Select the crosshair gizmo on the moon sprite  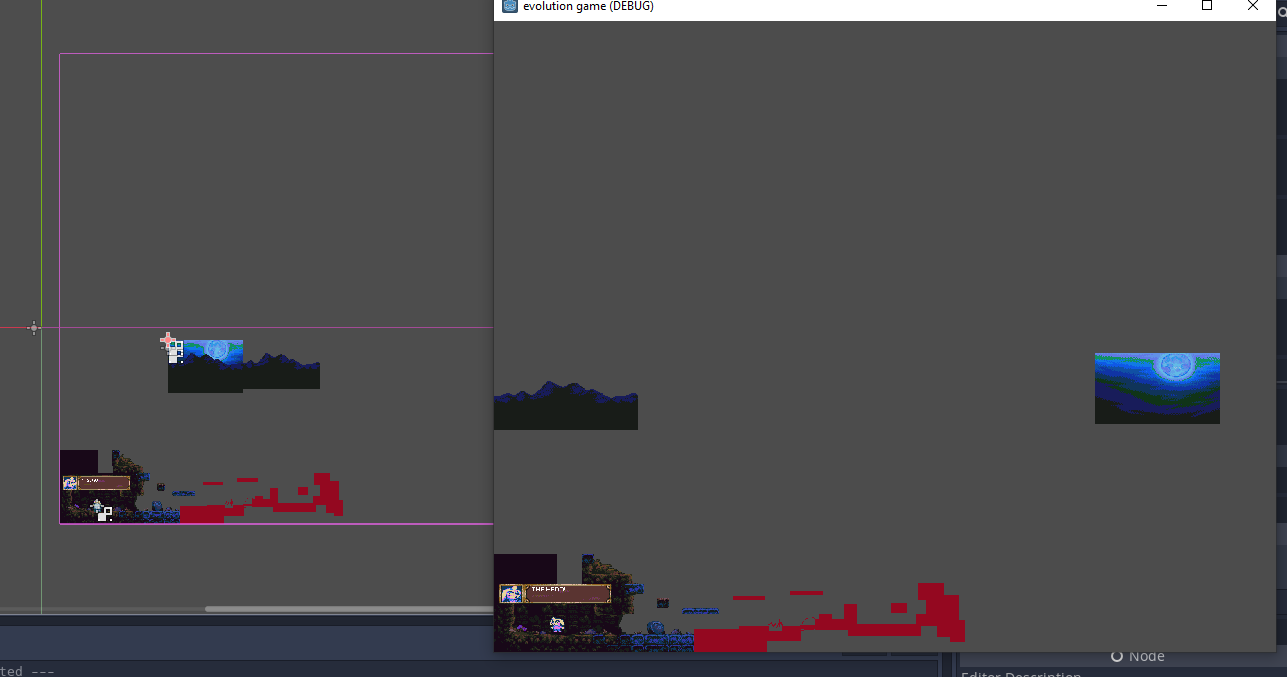click(x=167, y=340)
